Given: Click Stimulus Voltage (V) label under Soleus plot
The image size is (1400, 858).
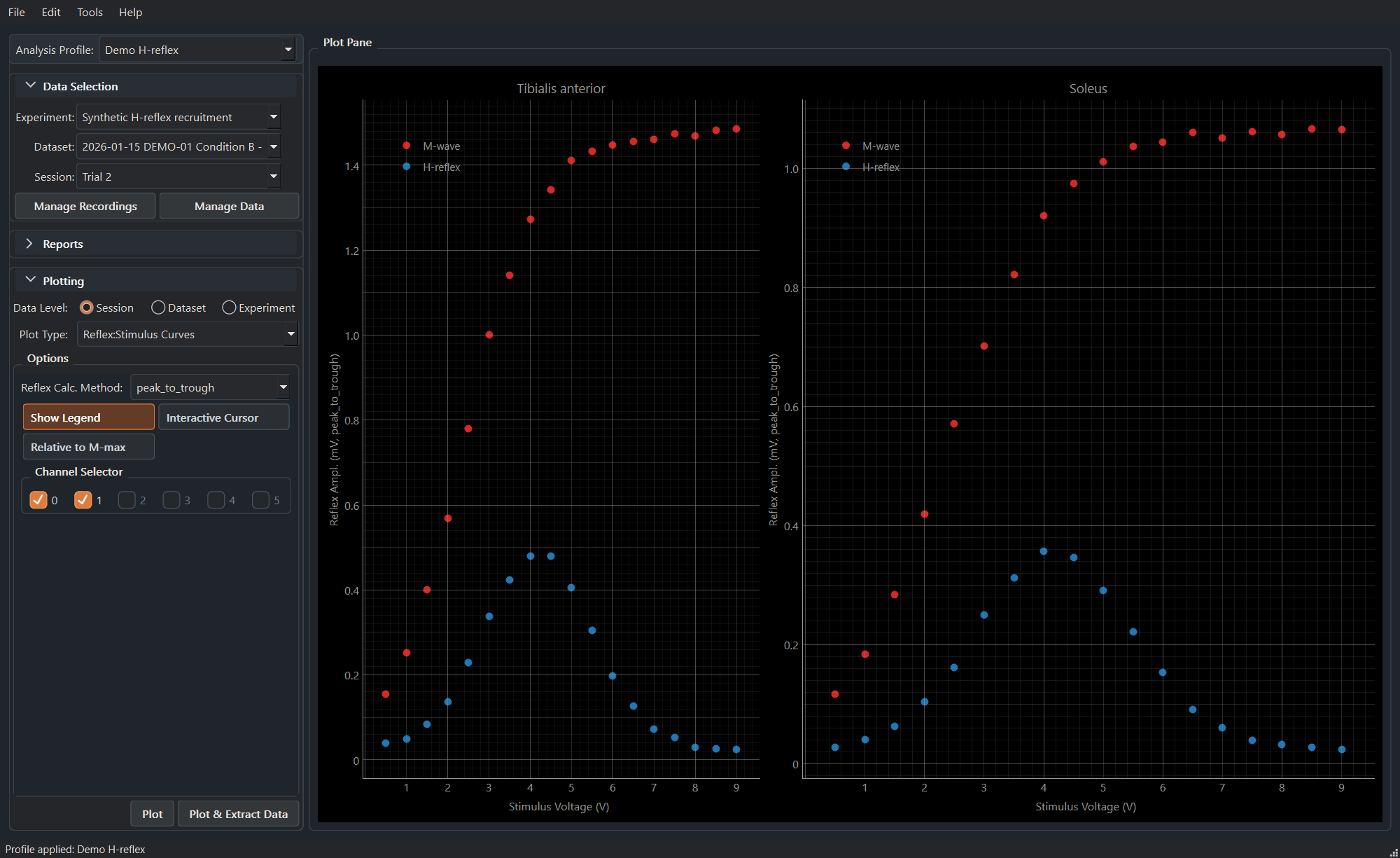Looking at the screenshot, I should (x=1086, y=806).
